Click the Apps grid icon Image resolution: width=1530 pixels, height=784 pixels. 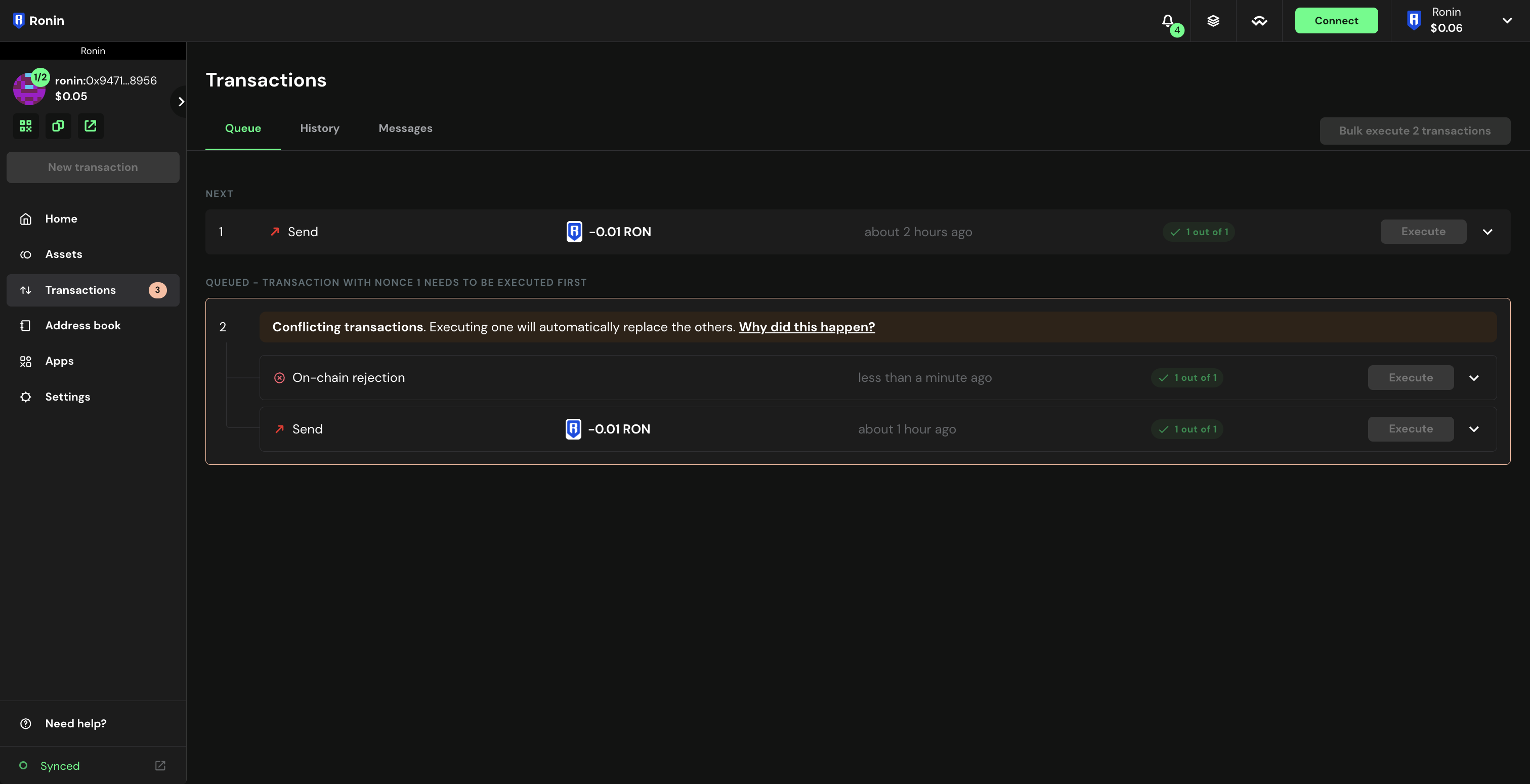pyautogui.click(x=25, y=361)
